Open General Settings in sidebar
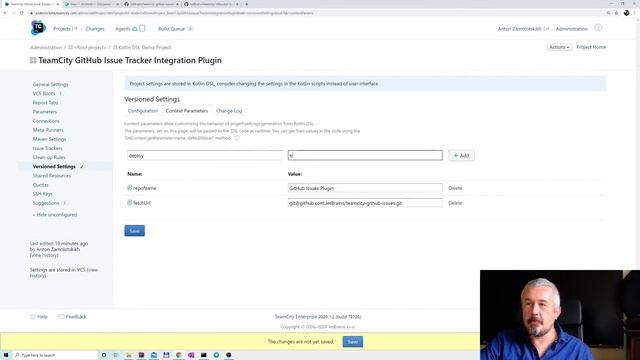The height and width of the screenshot is (360, 640). (x=50, y=84)
